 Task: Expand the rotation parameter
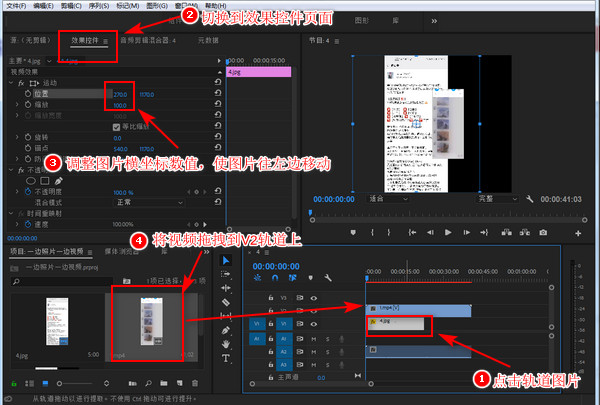pos(17,137)
